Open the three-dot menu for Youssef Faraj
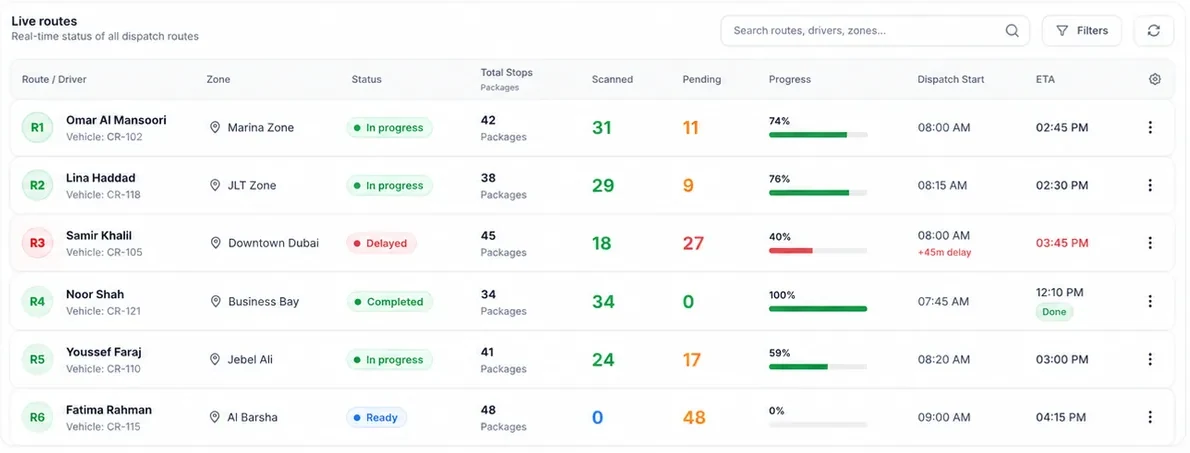 click(1150, 359)
